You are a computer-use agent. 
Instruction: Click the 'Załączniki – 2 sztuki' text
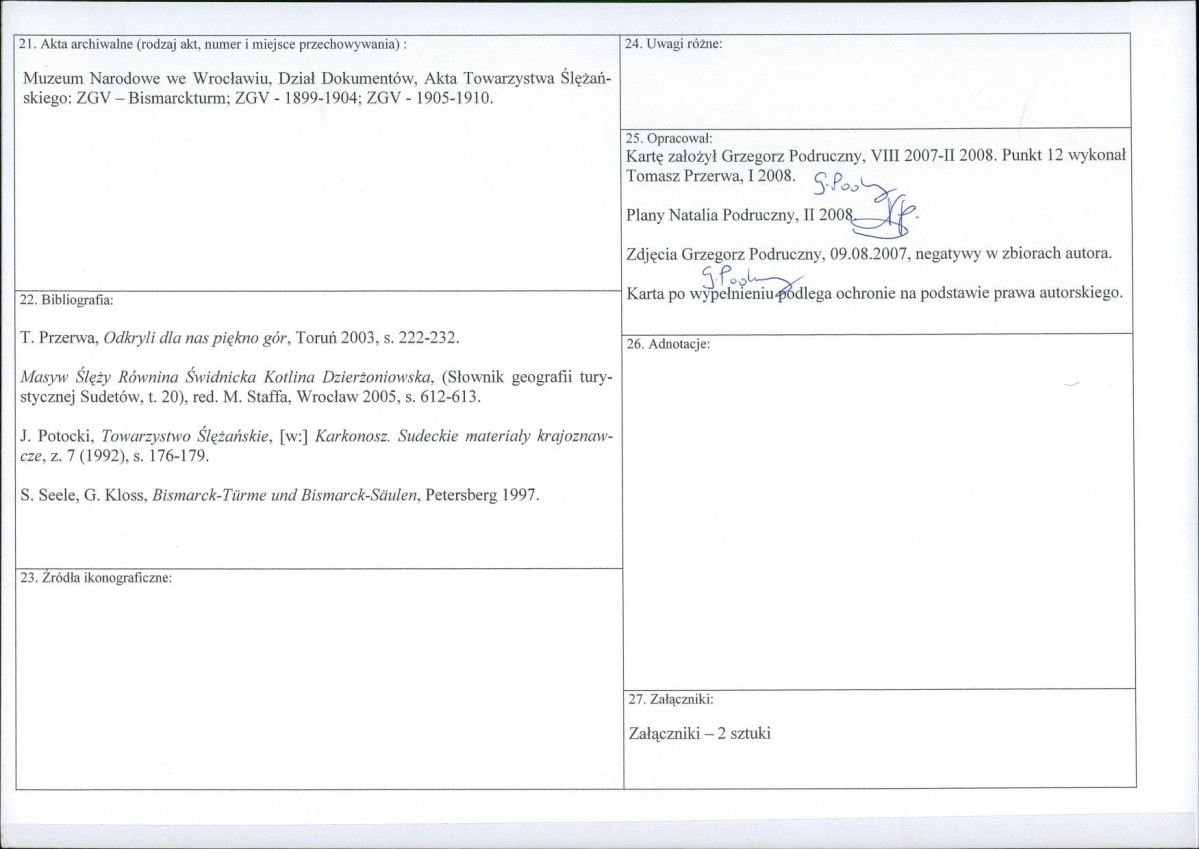click(x=697, y=732)
